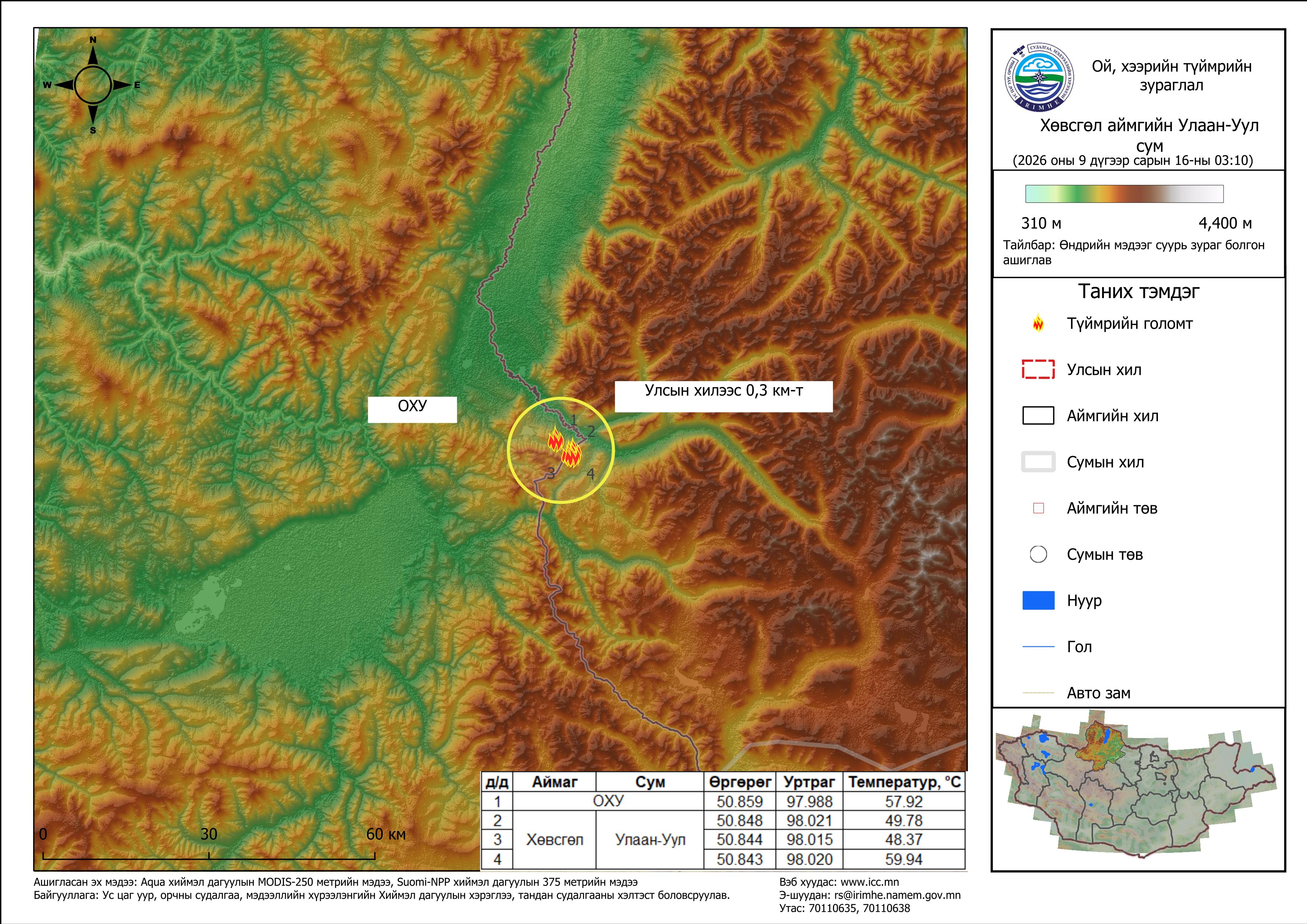Click the 59.94 temperature cell in row 4
This screenshot has width=1307, height=924.
(x=904, y=859)
